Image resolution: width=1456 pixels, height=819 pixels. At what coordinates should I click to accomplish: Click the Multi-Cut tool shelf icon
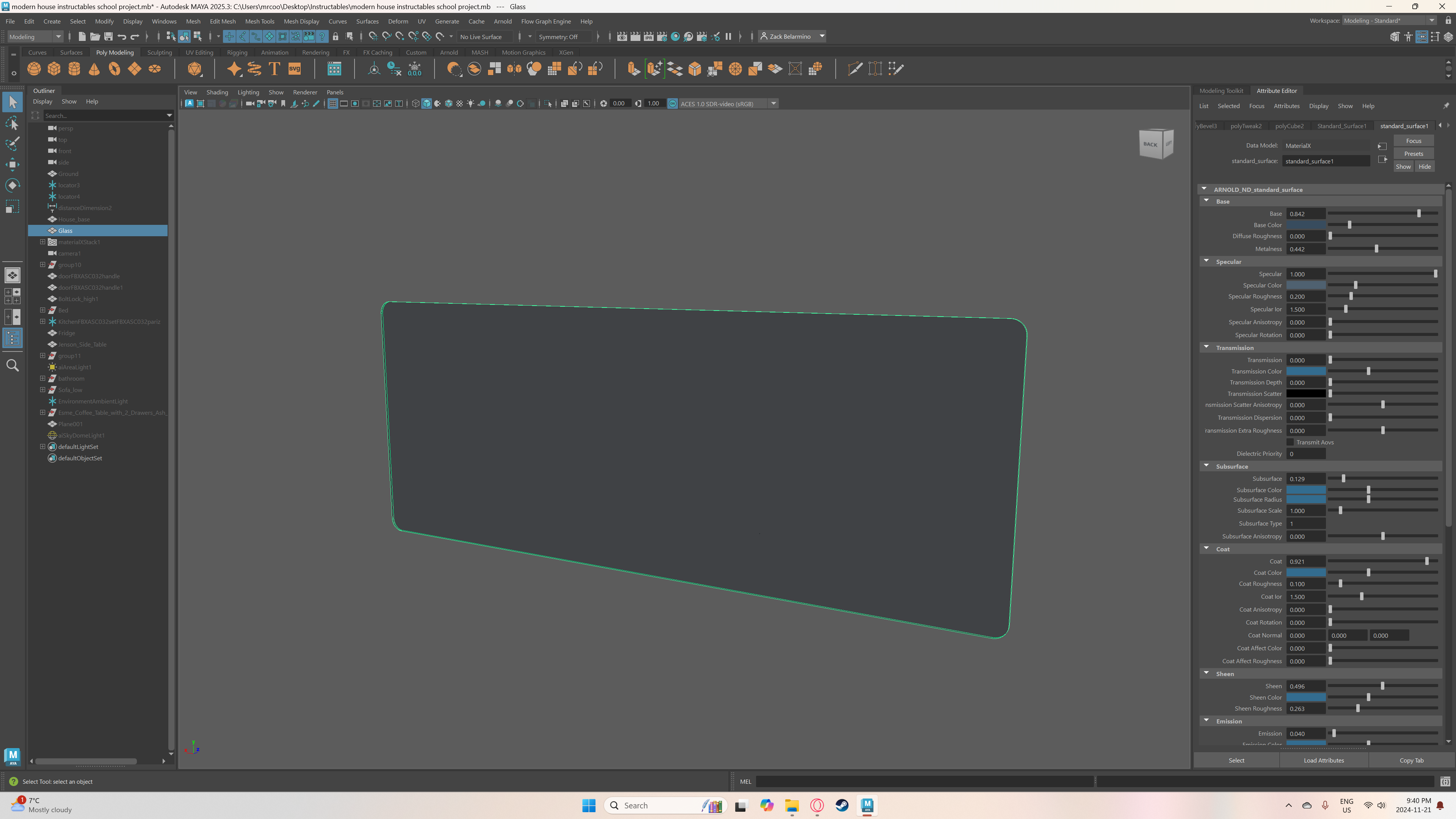tap(855, 69)
